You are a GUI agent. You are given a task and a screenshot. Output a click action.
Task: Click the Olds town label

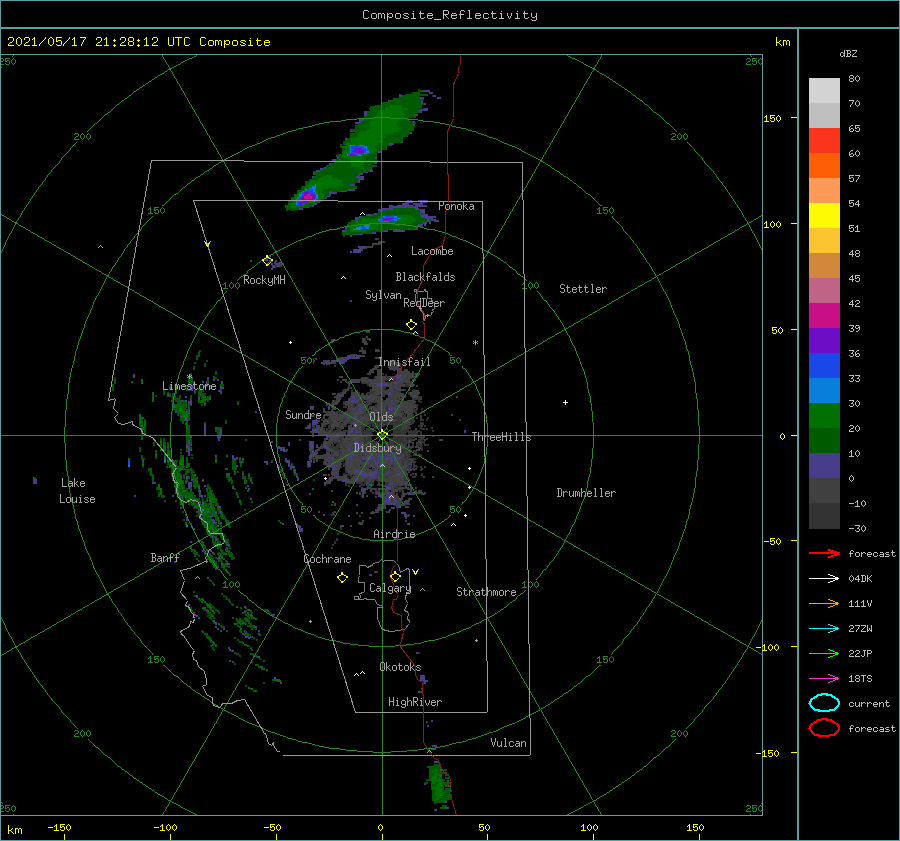381,417
